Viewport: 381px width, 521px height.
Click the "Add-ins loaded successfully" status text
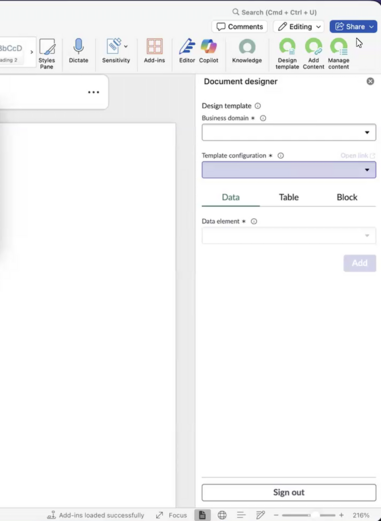pyautogui.click(x=101, y=515)
